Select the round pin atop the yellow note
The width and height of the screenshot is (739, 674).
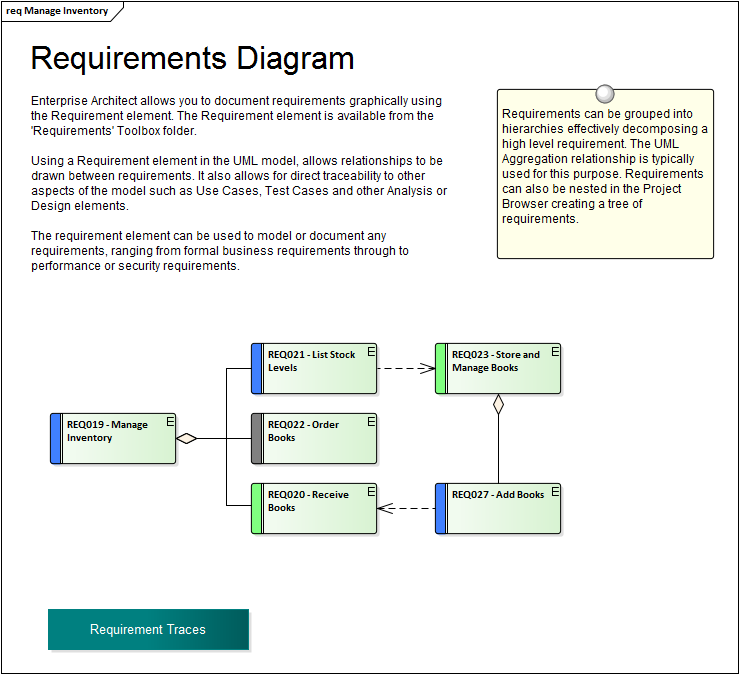click(604, 94)
